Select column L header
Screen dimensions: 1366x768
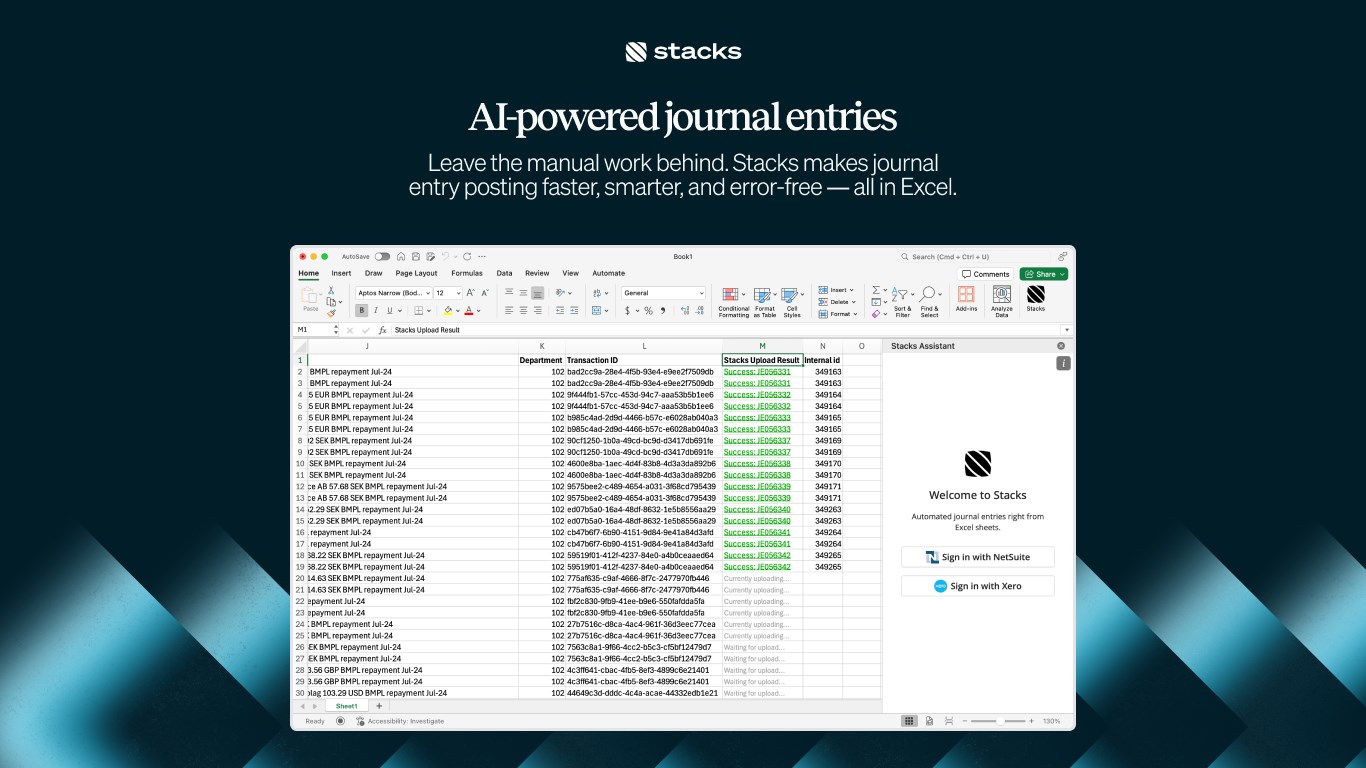coord(643,346)
